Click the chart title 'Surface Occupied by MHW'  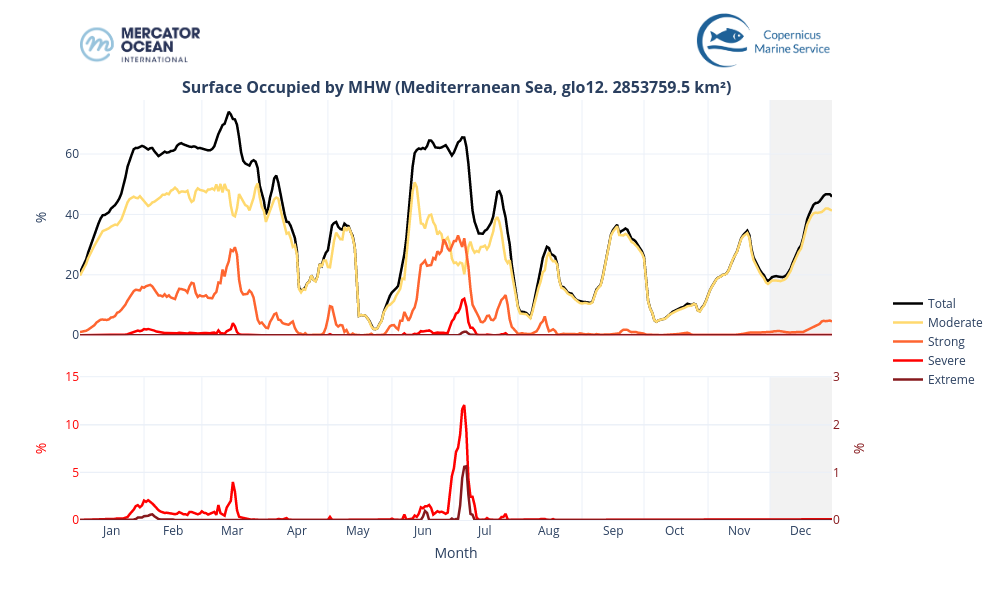point(456,87)
